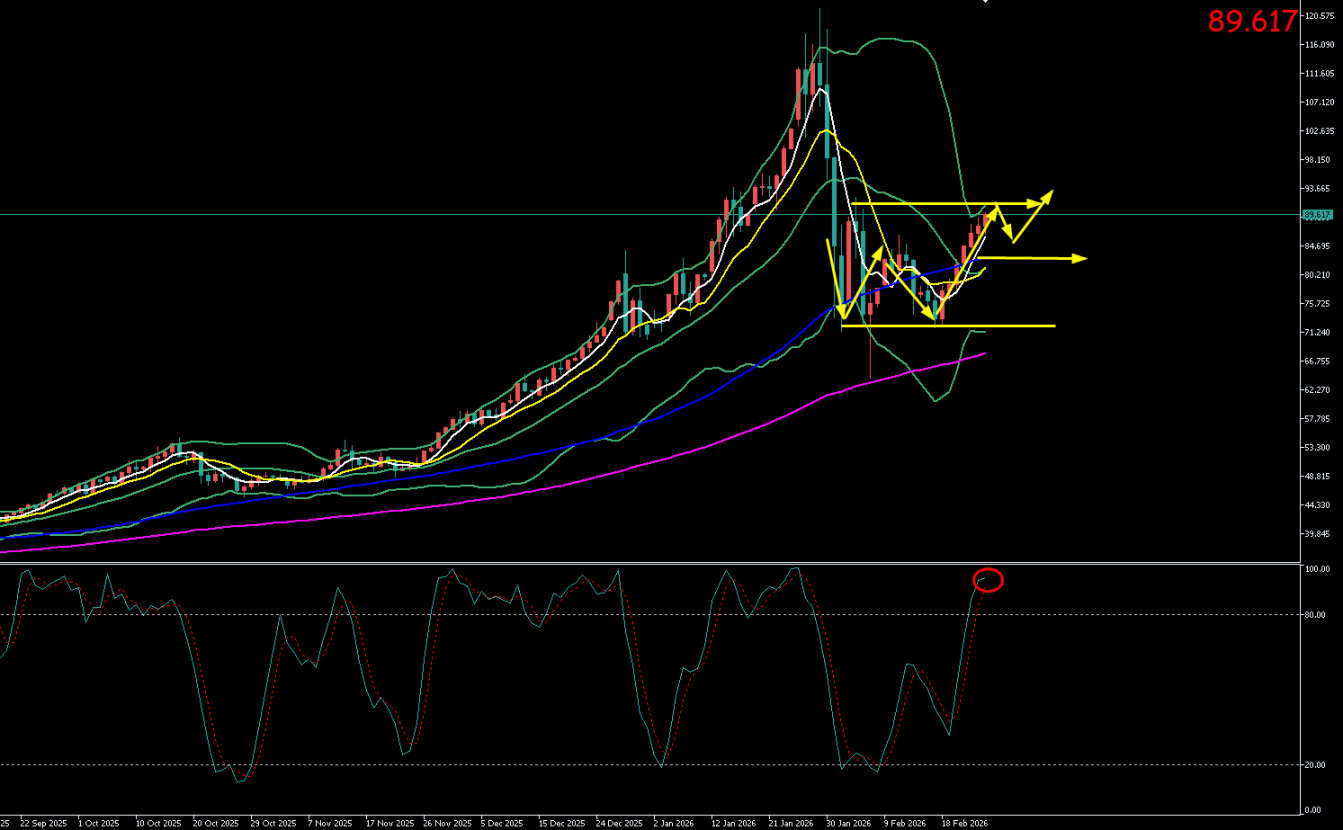Click the magenta moving average line's right end
Image resolution: width=1343 pixels, height=830 pixels.
click(x=984, y=353)
